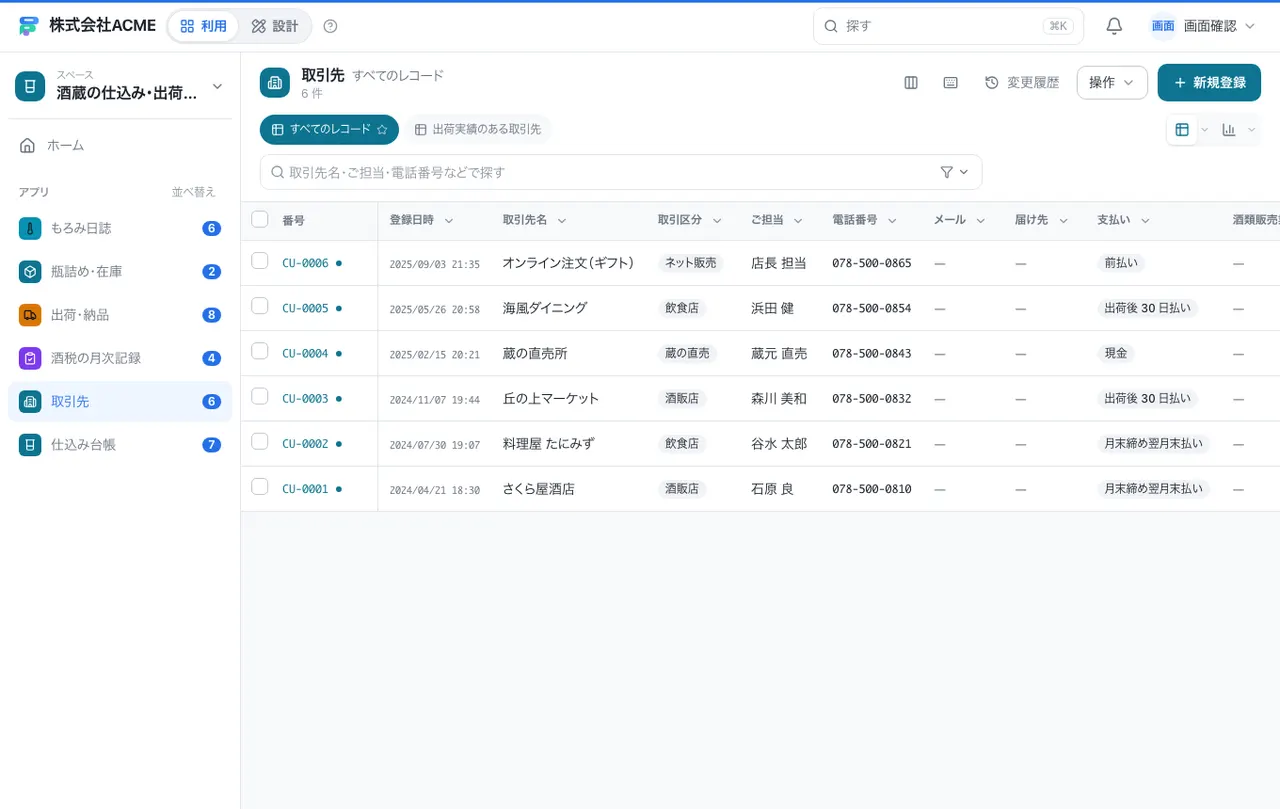1280x809 pixels.
Task: Open 出荷・納品 app in sidebar
Action: (120, 315)
